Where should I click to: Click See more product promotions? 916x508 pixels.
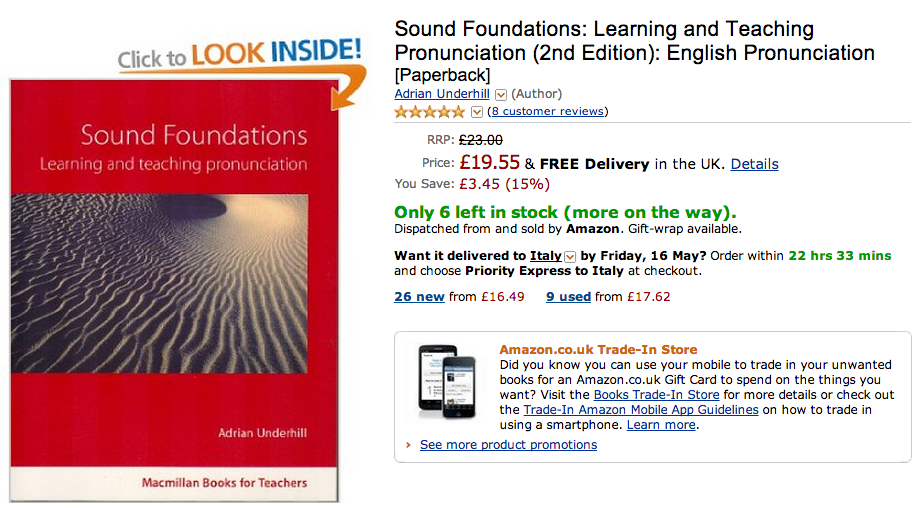[x=508, y=444]
